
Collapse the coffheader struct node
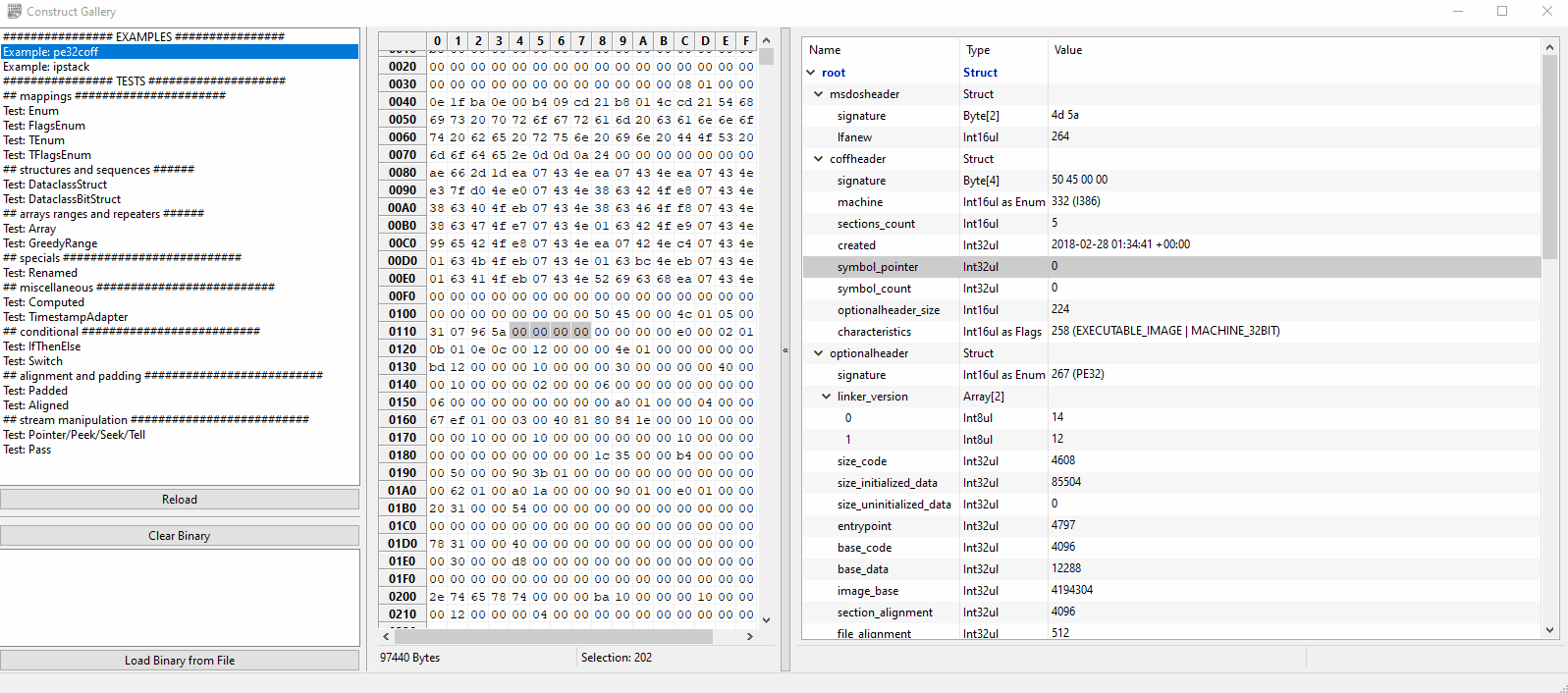(x=819, y=159)
